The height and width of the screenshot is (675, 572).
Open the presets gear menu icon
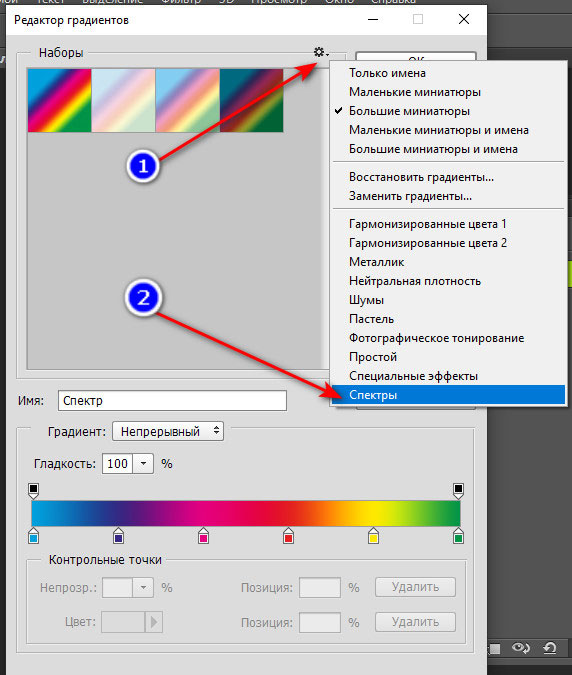click(x=320, y=53)
